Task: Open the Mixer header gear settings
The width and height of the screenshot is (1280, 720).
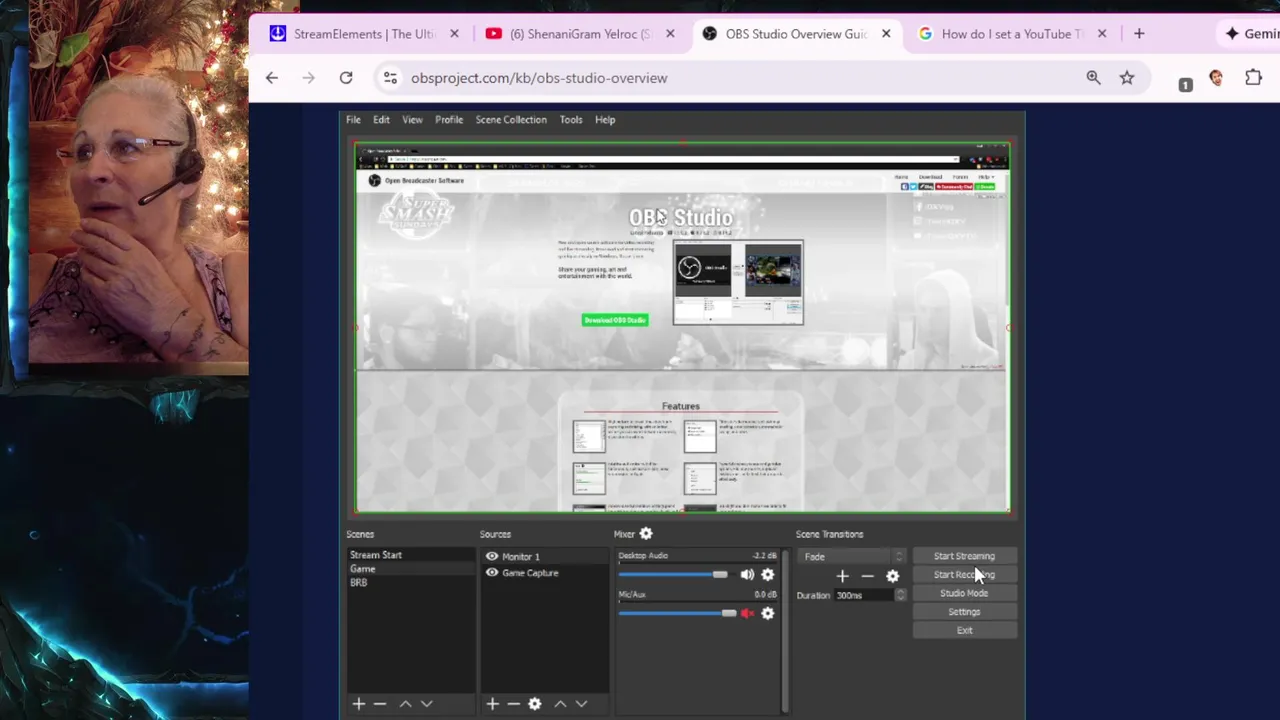Action: pyautogui.click(x=646, y=534)
